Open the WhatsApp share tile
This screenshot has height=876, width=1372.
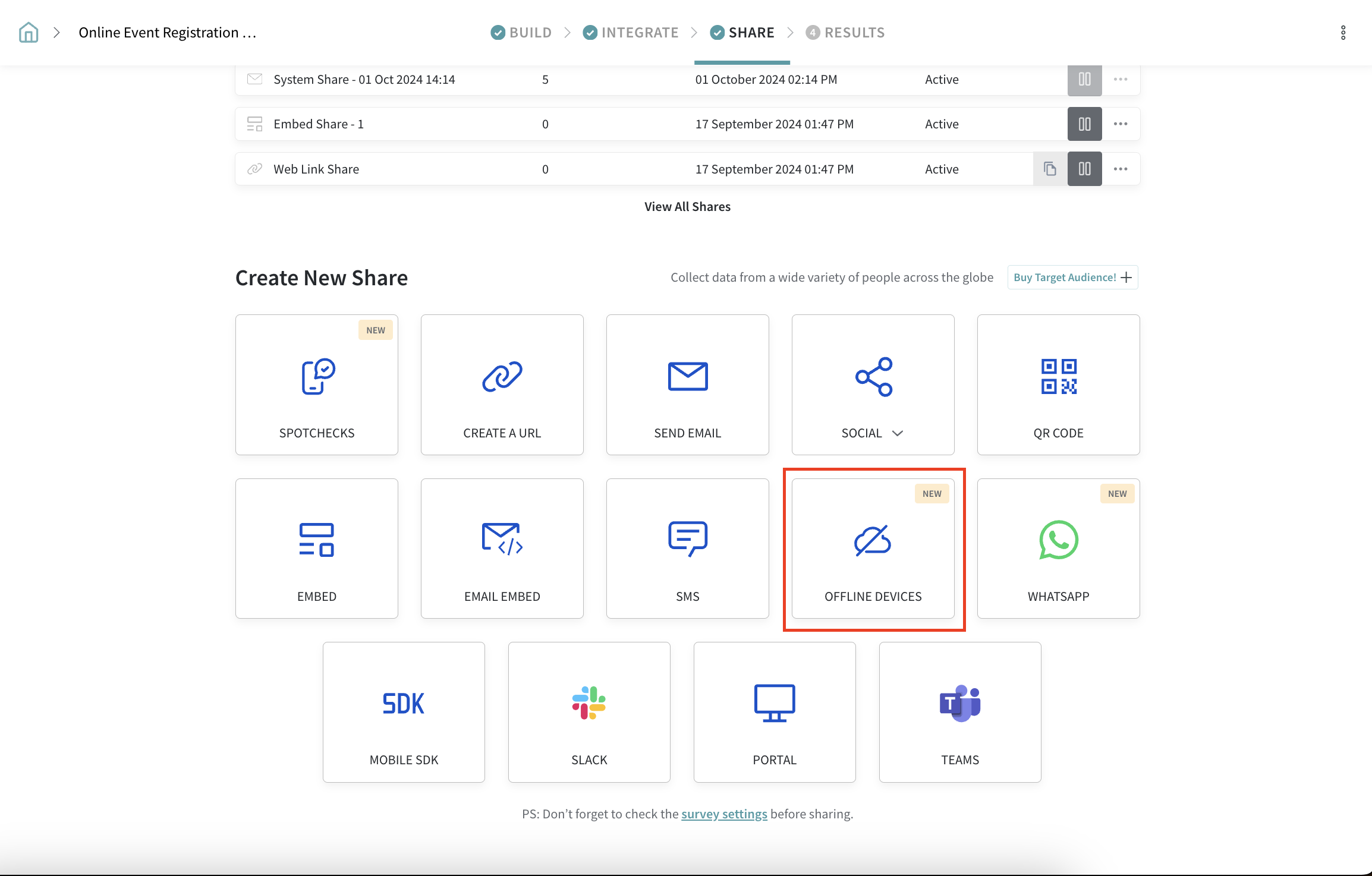click(x=1058, y=548)
